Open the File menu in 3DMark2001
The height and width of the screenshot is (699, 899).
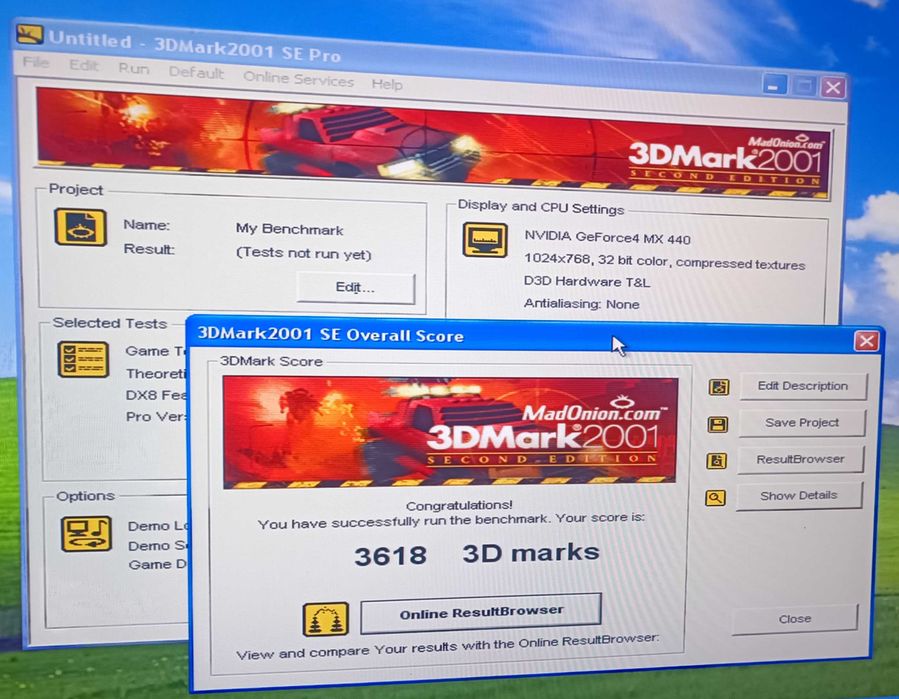36,62
